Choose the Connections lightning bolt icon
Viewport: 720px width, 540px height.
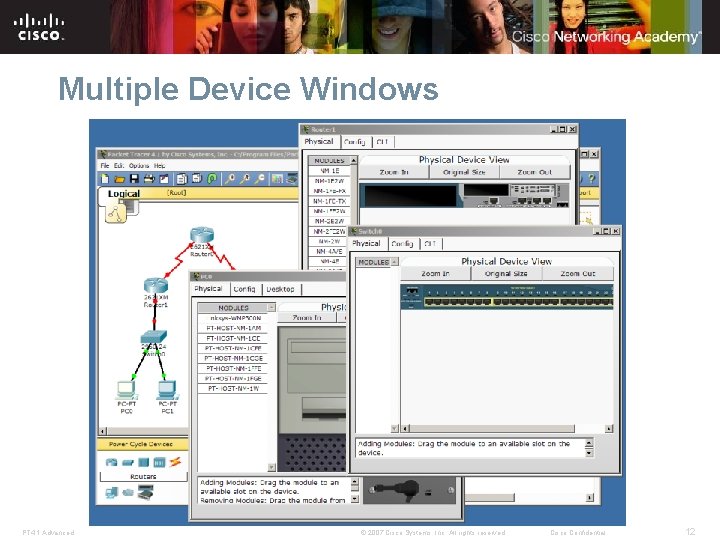(175, 462)
